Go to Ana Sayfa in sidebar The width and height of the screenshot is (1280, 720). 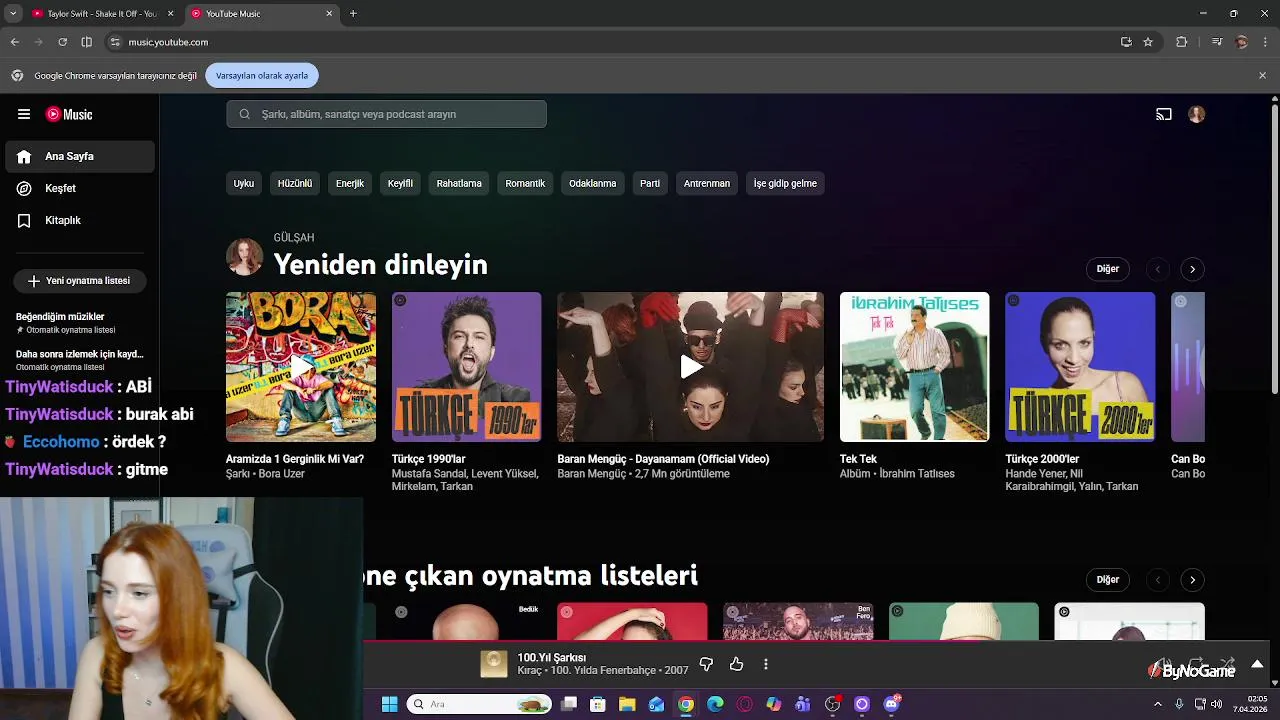pos(80,157)
